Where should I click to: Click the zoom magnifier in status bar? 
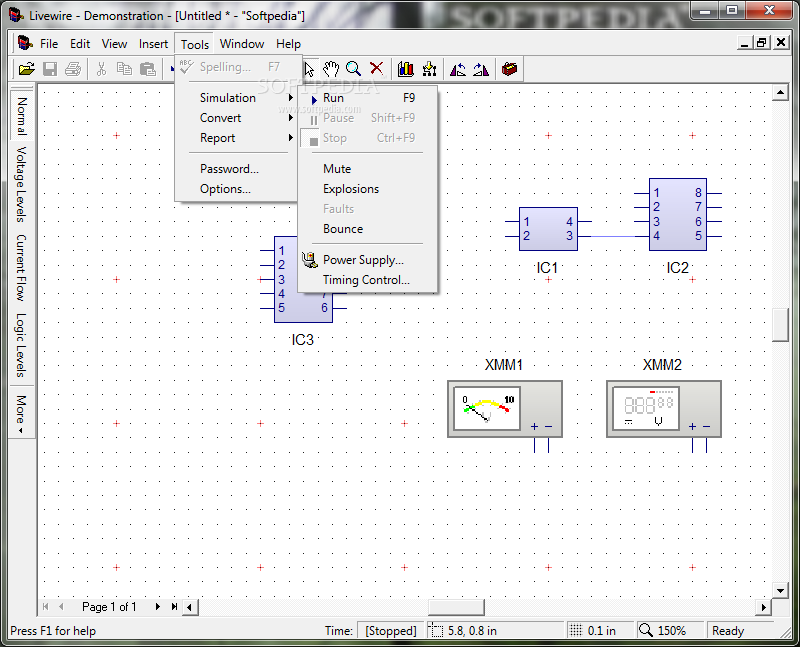point(646,630)
